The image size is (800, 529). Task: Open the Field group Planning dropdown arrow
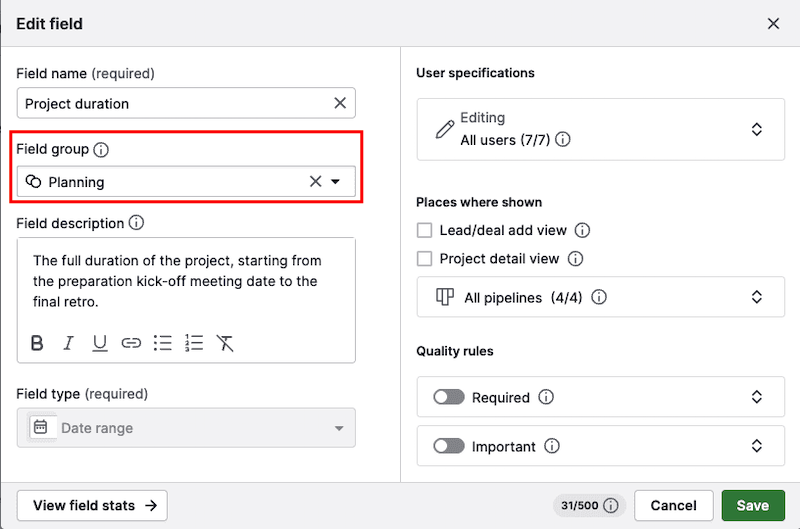coord(336,182)
